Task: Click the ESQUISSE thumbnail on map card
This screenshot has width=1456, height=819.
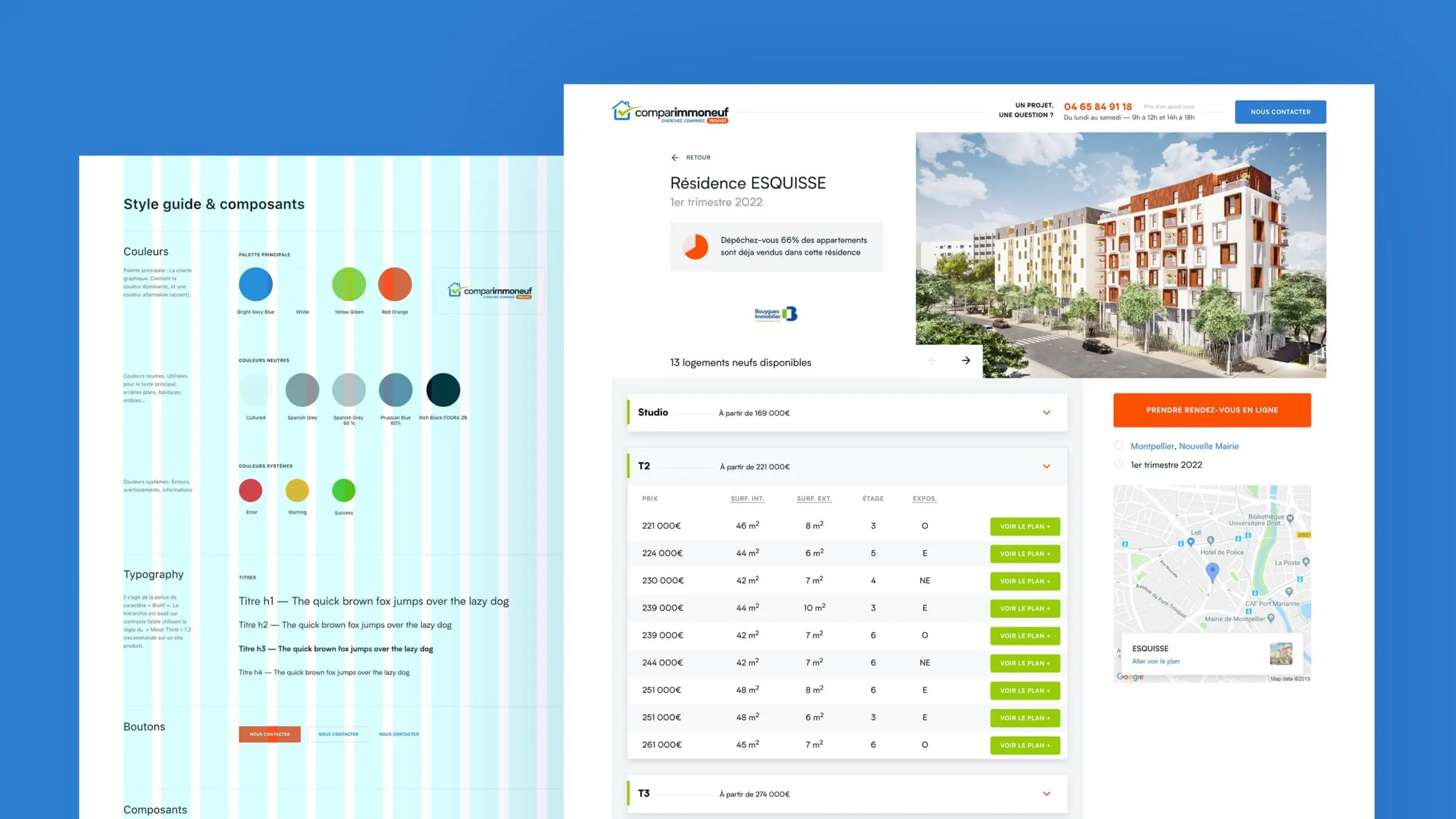Action: (x=1281, y=653)
